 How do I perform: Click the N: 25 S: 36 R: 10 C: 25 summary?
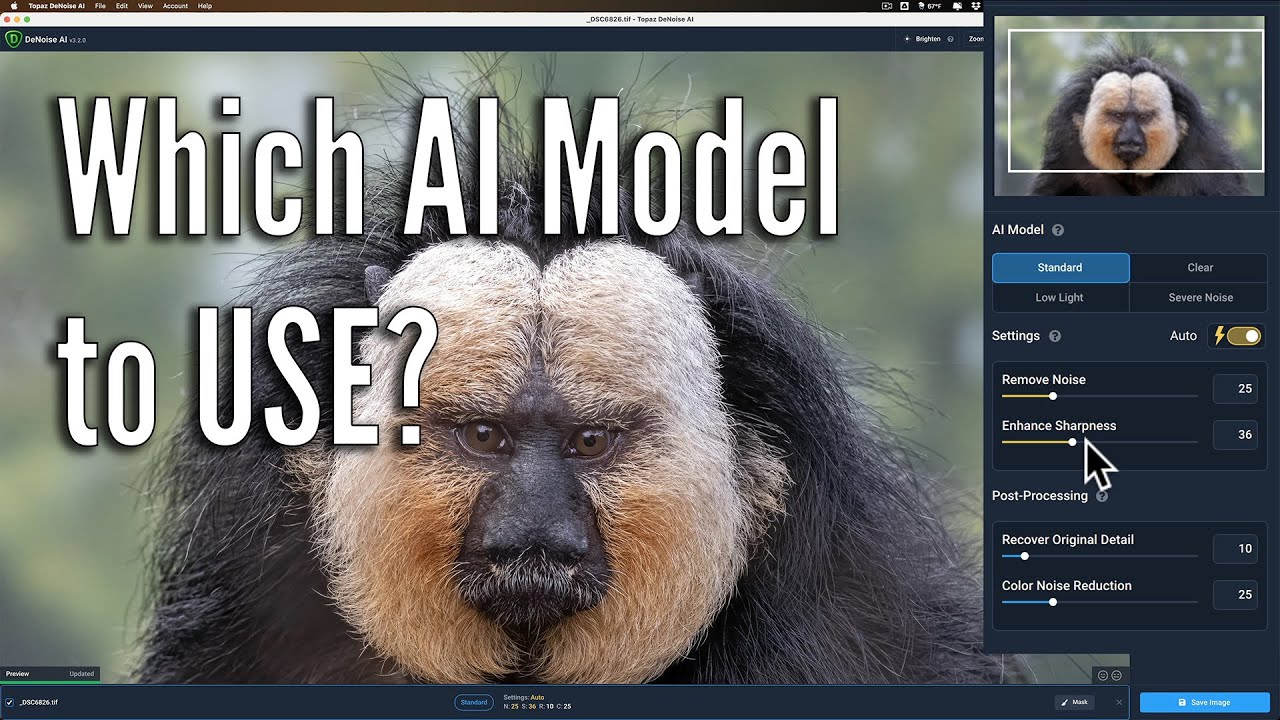(x=537, y=707)
